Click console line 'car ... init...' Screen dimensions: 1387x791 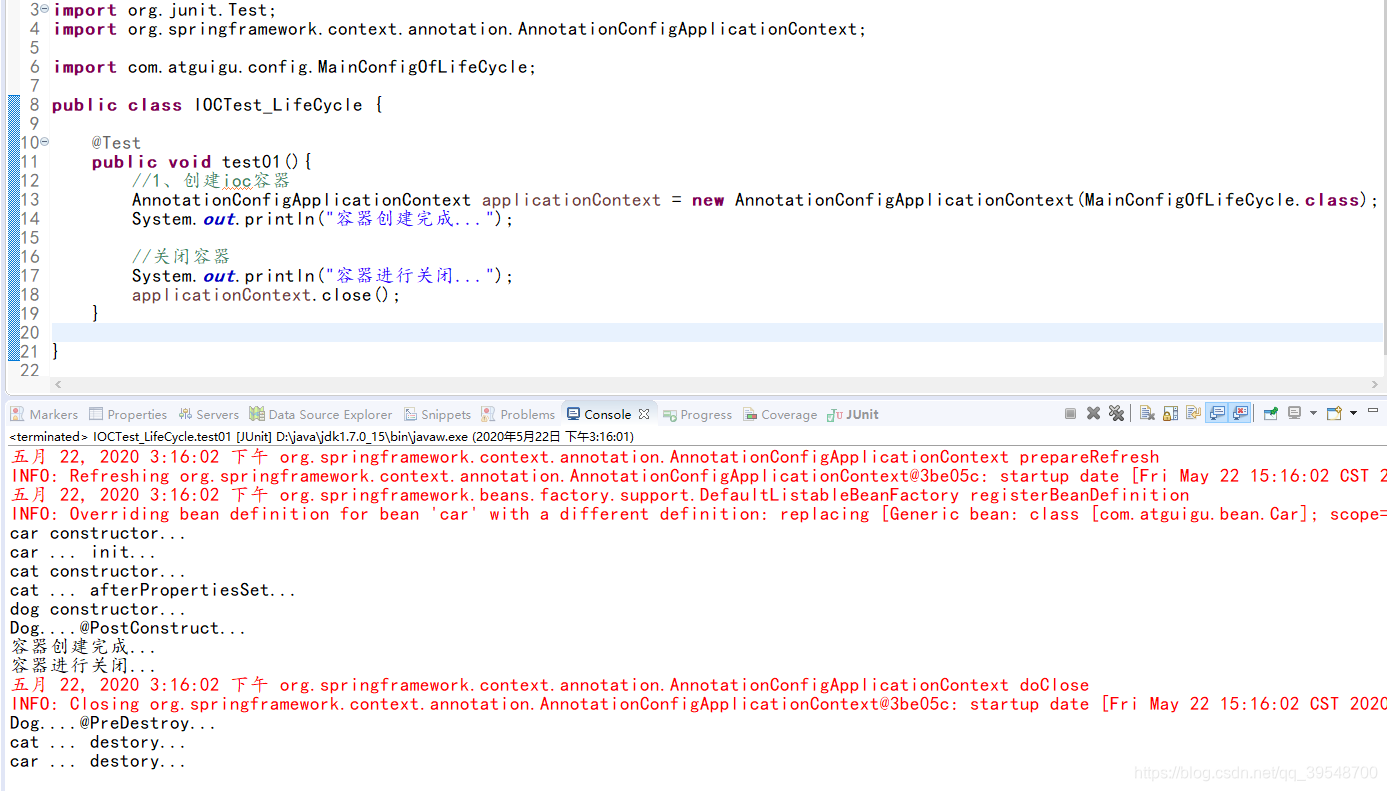[x=83, y=552]
